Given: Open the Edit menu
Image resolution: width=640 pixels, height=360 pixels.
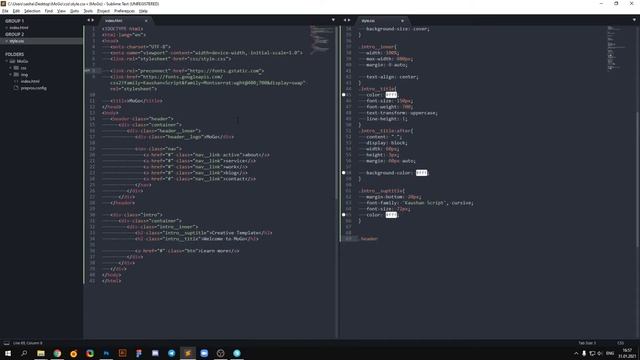Looking at the screenshot, I should [x=16, y=11].
